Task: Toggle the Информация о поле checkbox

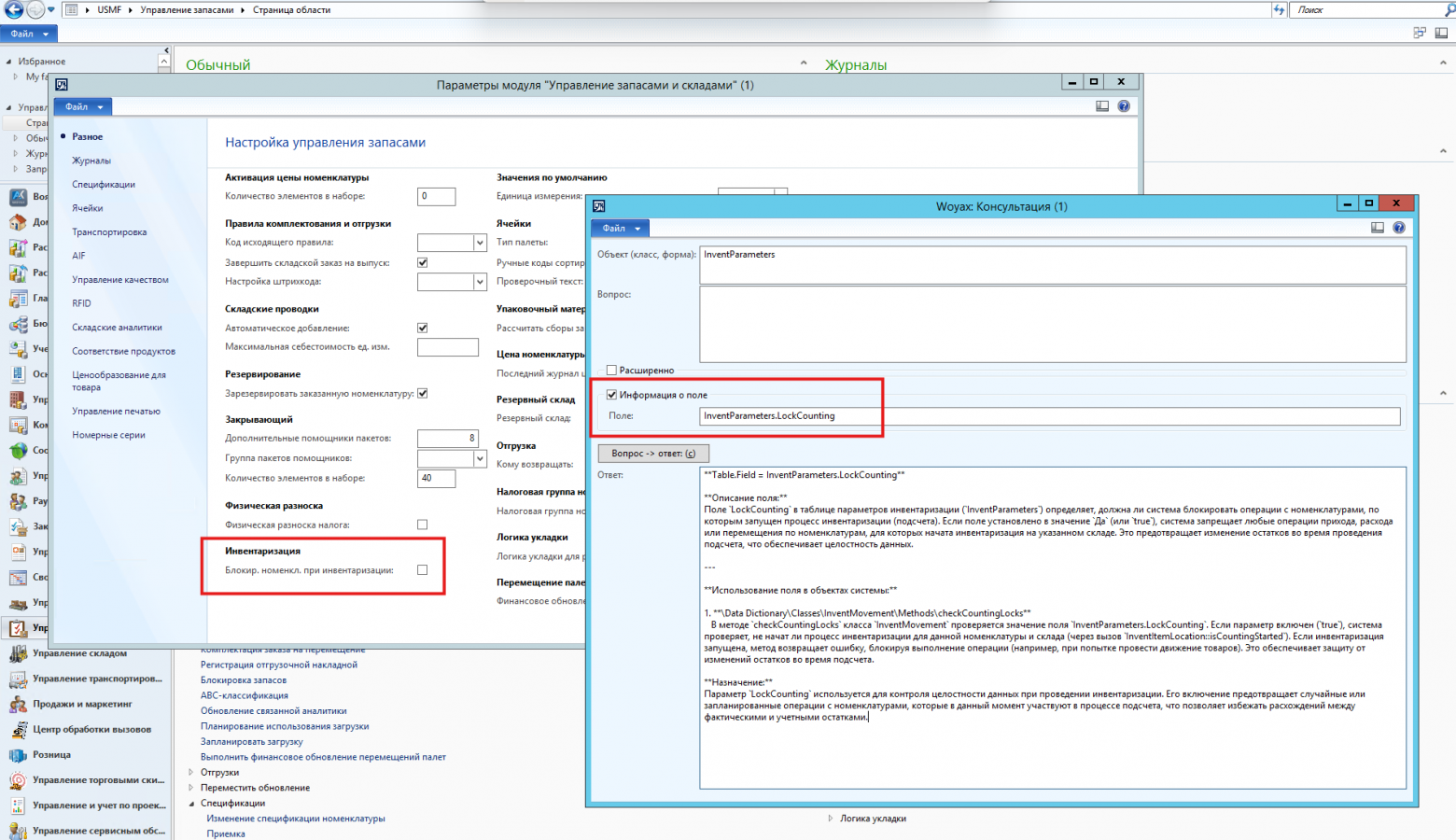Action: pyautogui.click(x=612, y=395)
